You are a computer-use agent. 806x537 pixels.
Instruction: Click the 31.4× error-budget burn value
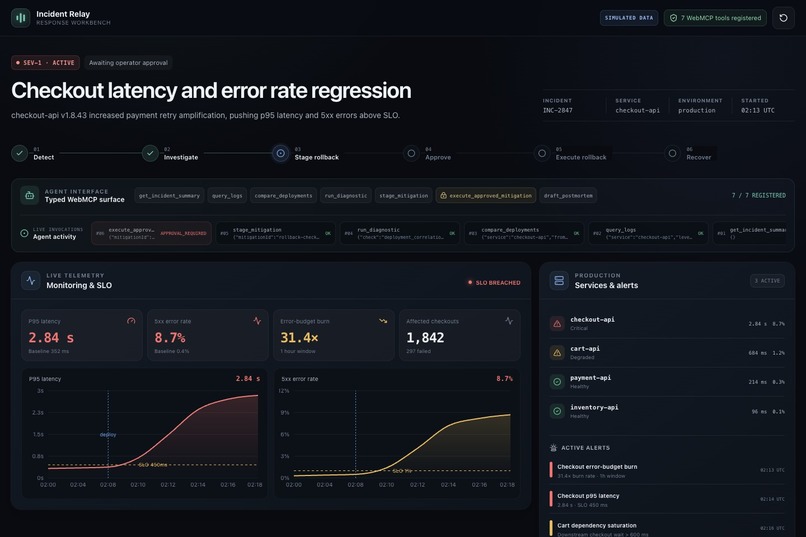point(299,338)
